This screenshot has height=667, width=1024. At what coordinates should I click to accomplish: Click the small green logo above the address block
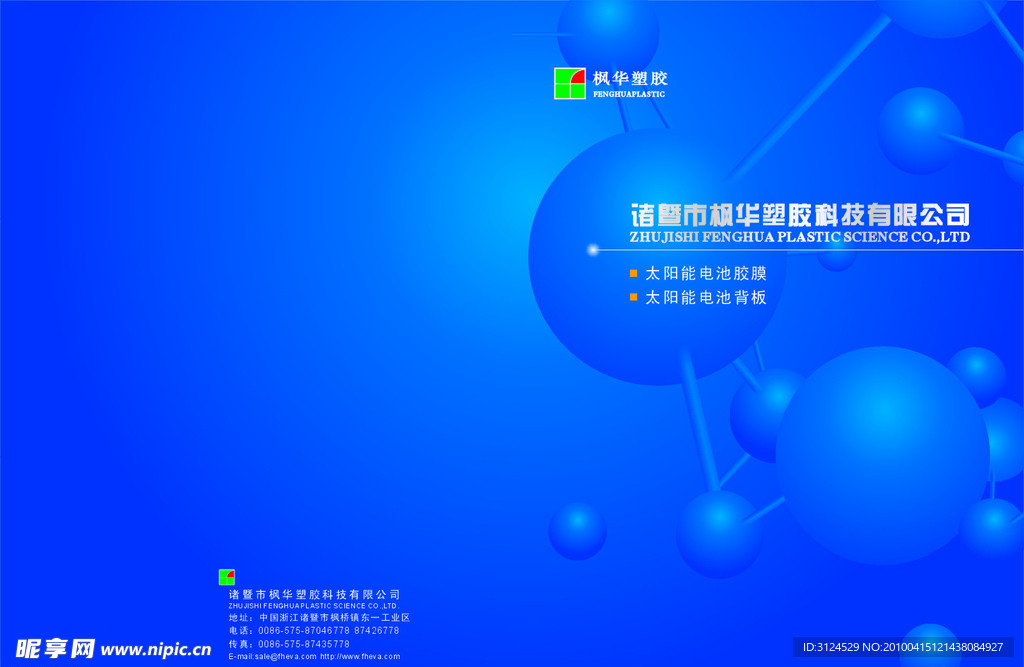point(227,577)
